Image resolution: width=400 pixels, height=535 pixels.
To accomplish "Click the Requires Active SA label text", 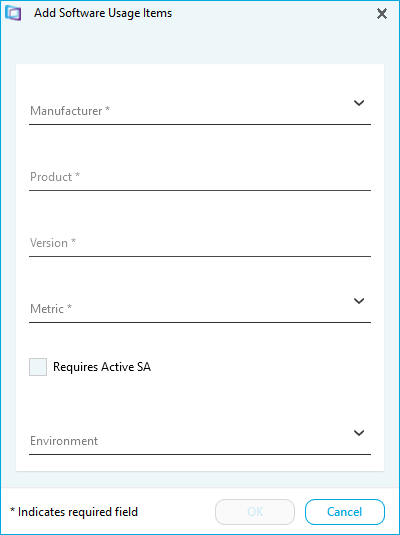I will pos(102,367).
